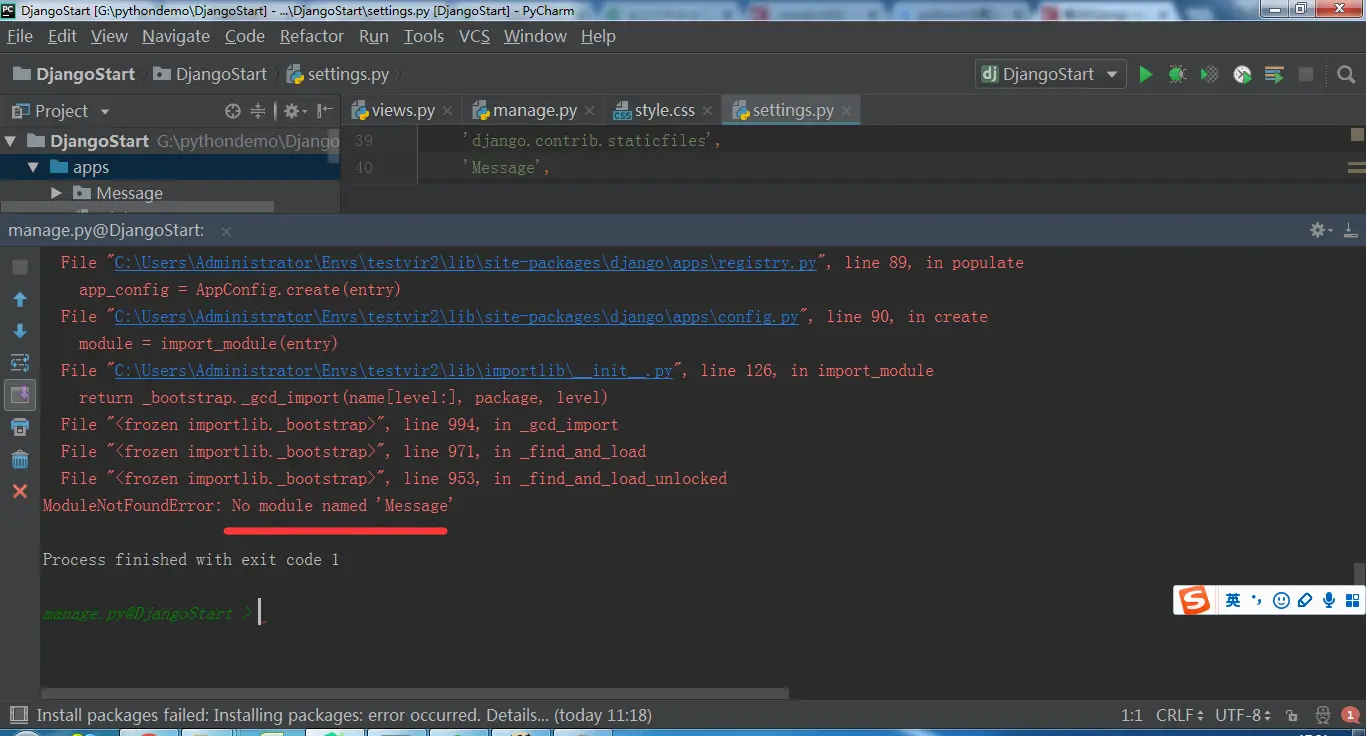Open the importlib __init__.py traceback link
Screen dimensions: 1366x736
pos(394,370)
